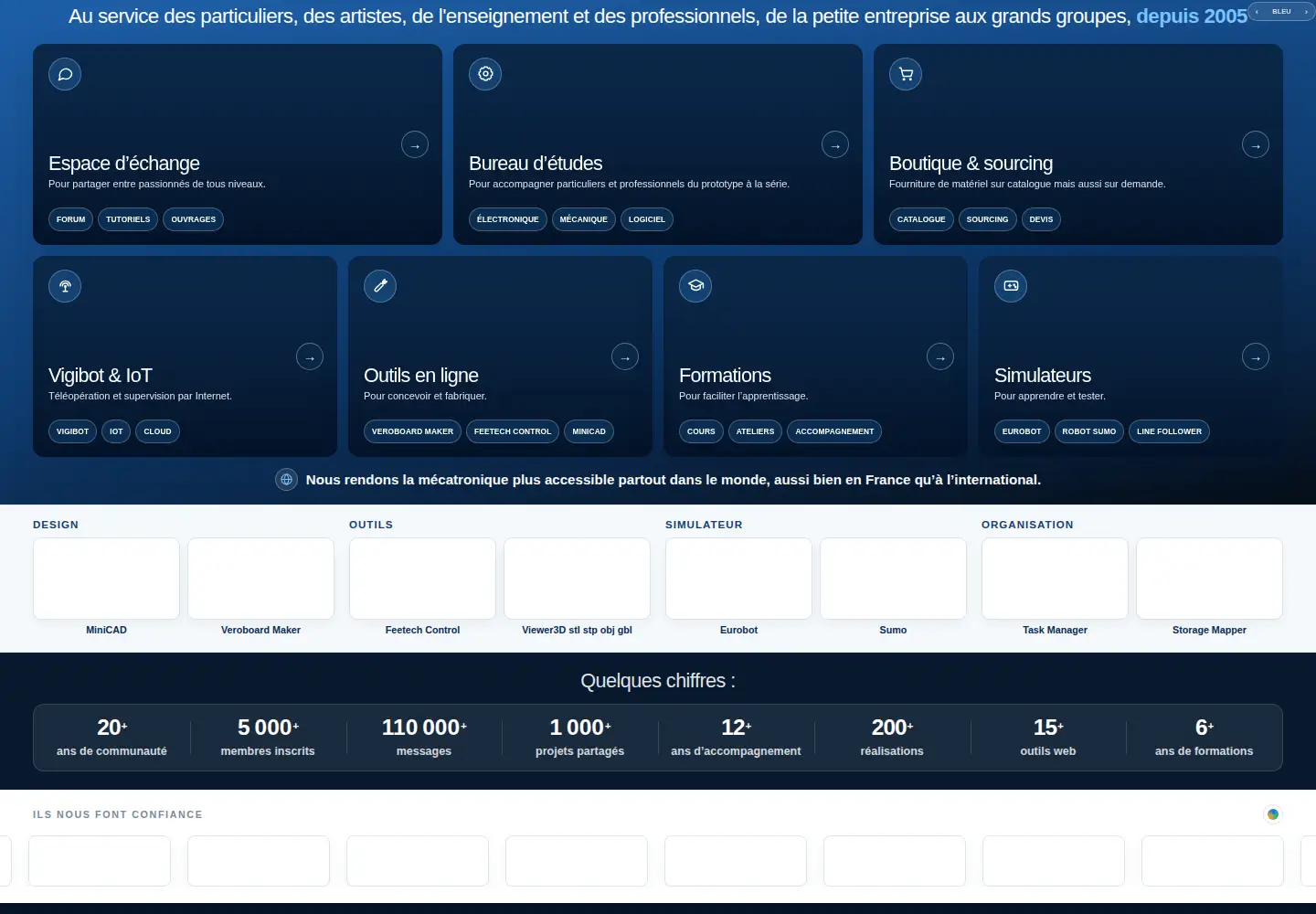Open Boutique & sourcing with its arrow button
1316x914 pixels.
(x=1256, y=144)
